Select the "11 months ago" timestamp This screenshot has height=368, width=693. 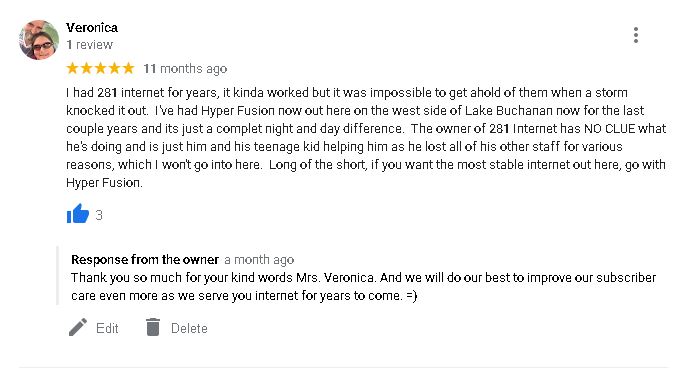(x=185, y=68)
